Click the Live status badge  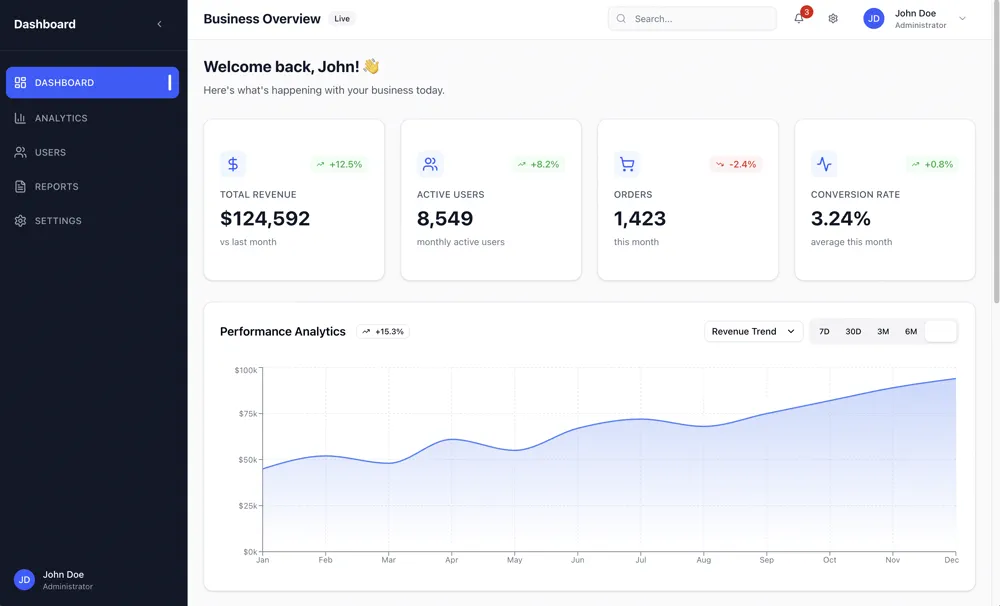click(x=342, y=19)
